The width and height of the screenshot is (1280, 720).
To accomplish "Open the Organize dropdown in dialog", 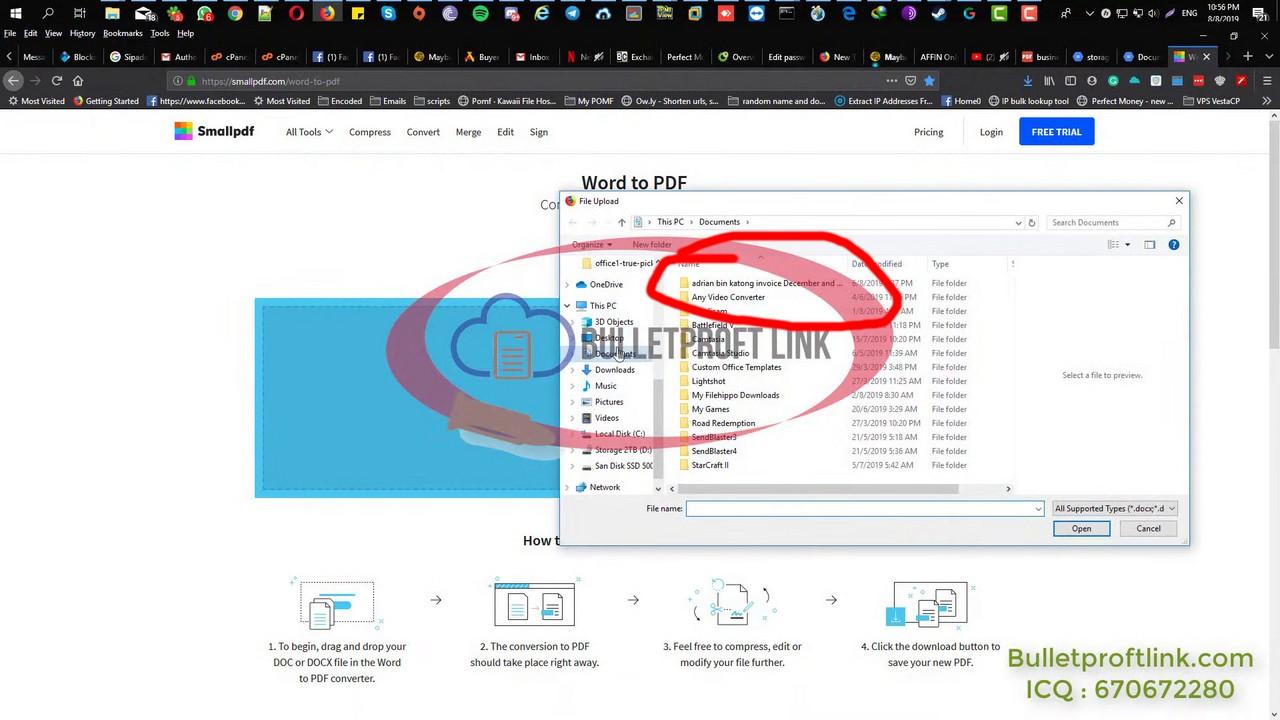I will click(x=591, y=244).
